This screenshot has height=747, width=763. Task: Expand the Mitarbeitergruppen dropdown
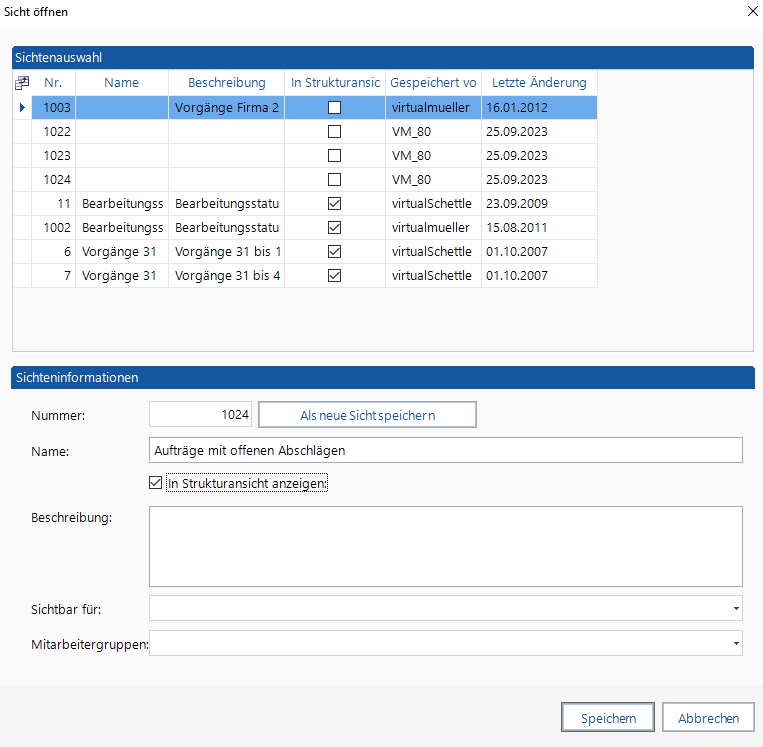click(736, 643)
